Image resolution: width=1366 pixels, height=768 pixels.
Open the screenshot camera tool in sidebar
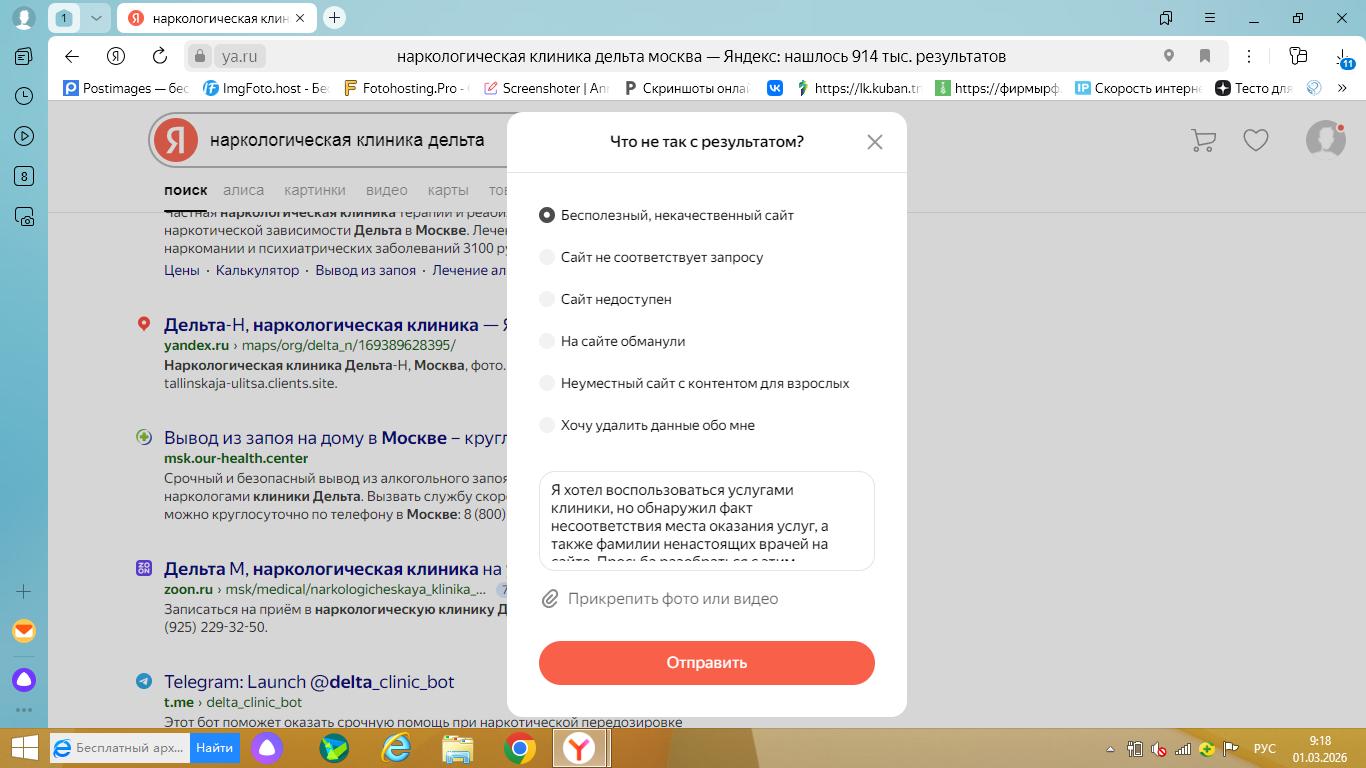[24, 216]
